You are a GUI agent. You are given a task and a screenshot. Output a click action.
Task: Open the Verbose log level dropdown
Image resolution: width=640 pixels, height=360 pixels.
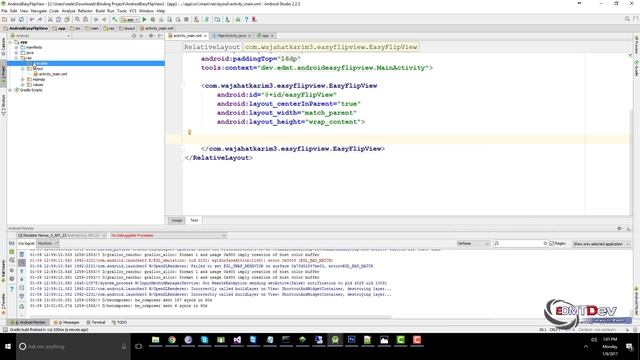click(473, 244)
